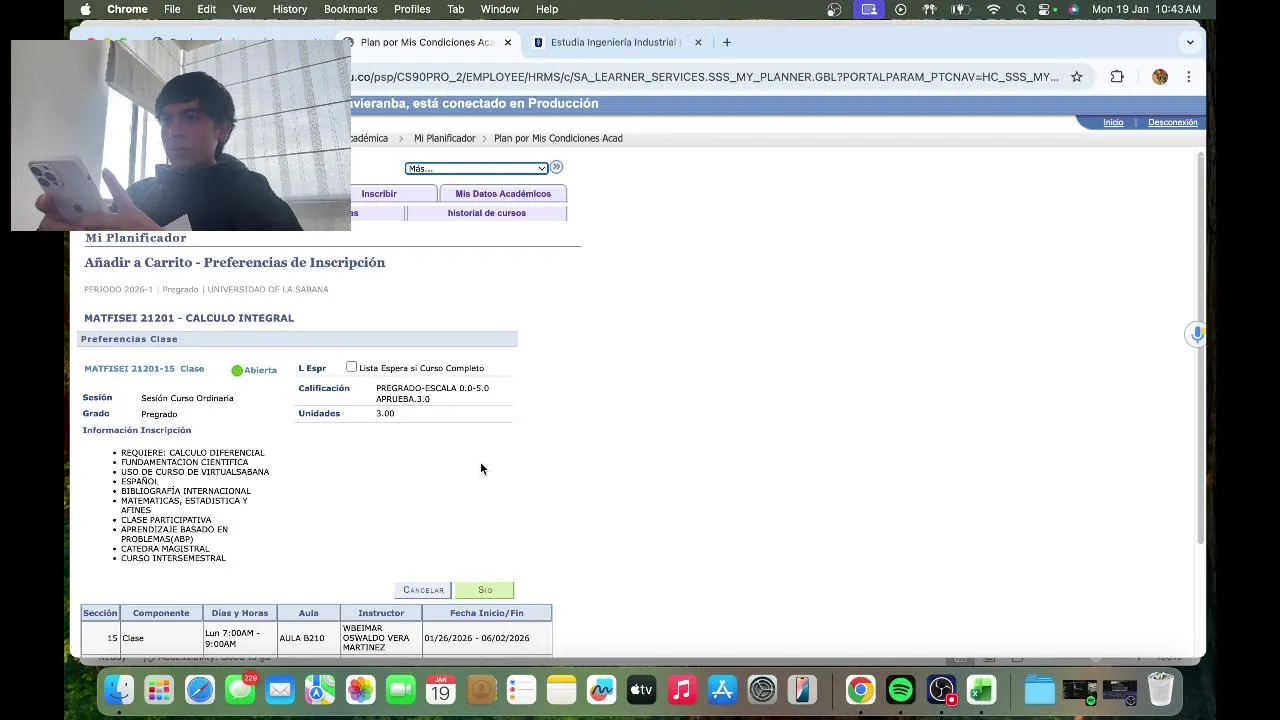Image resolution: width=1280 pixels, height=720 pixels.
Task: Open System Settings from the dock
Action: [762, 690]
